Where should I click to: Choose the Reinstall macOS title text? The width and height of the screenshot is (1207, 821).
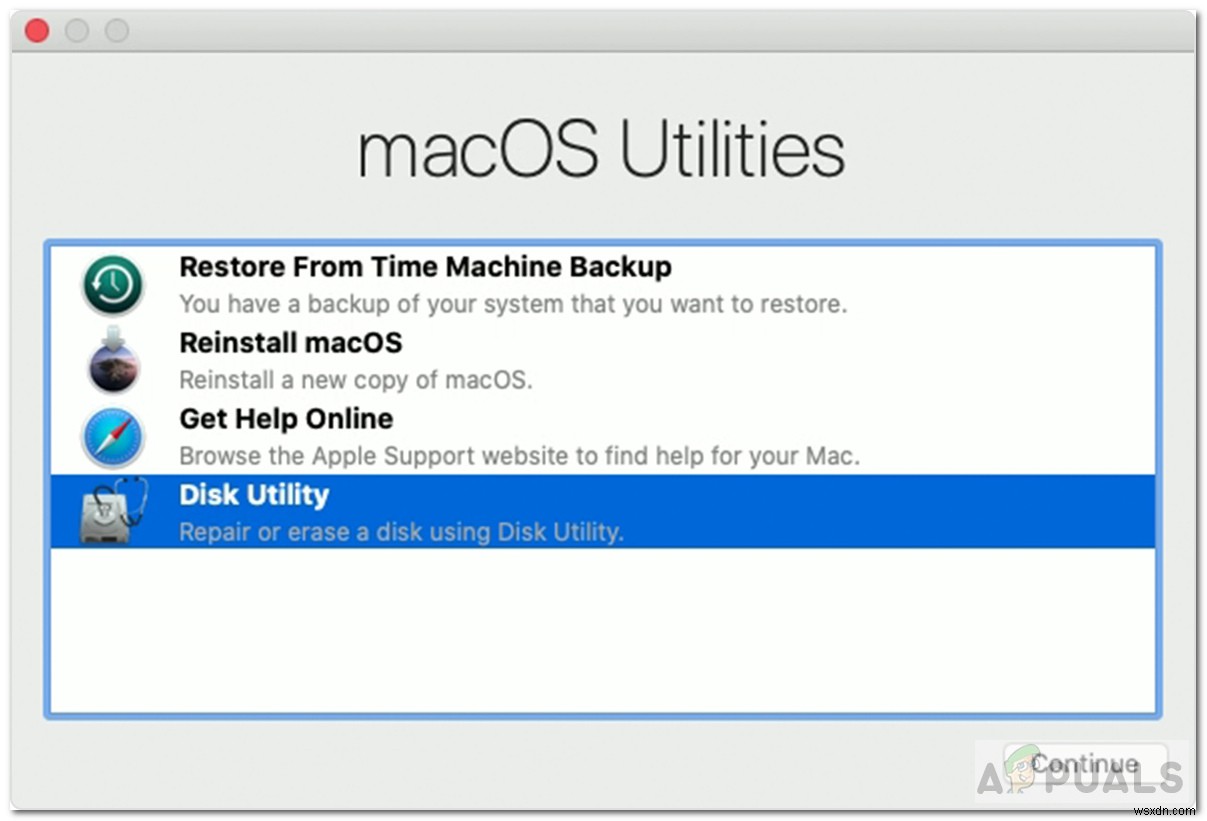[x=290, y=343]
